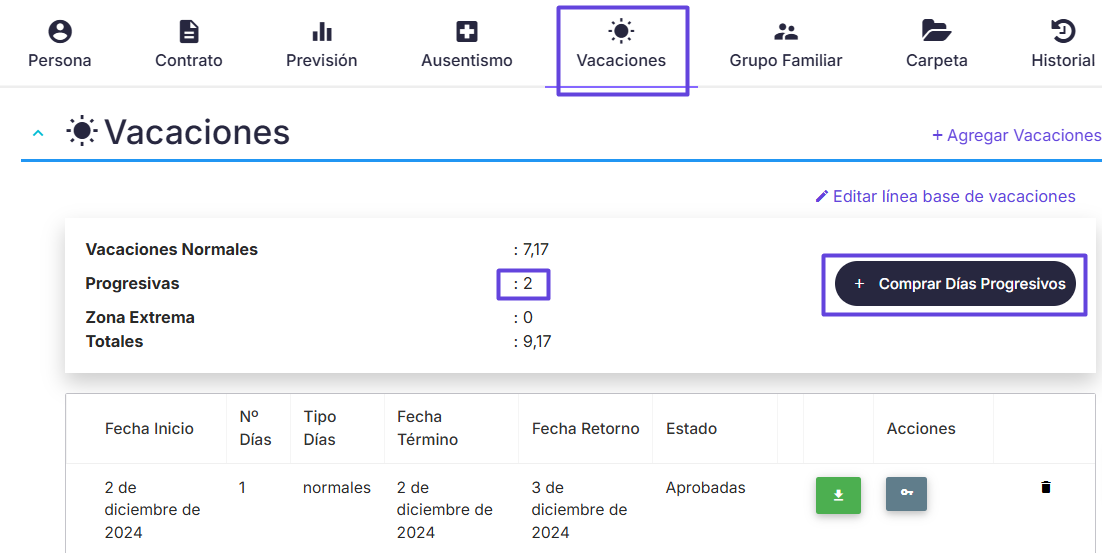Click the Ausentismo medical cross icon
The width and height of the screenshot is (1102, 553).
tap(467, 32)
